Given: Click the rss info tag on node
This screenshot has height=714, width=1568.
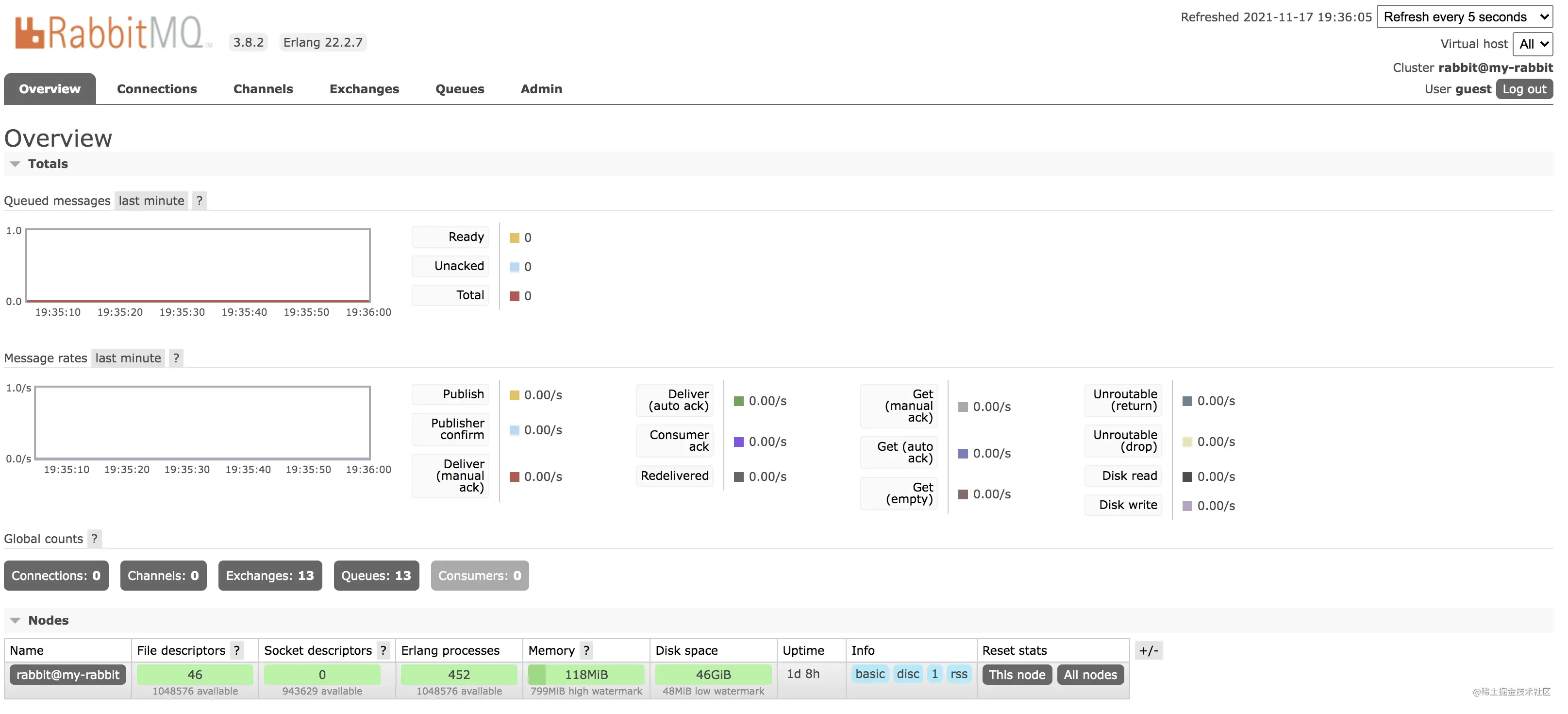Looking at the screenshot, I should pyautogui.click(x=957, y=673).
